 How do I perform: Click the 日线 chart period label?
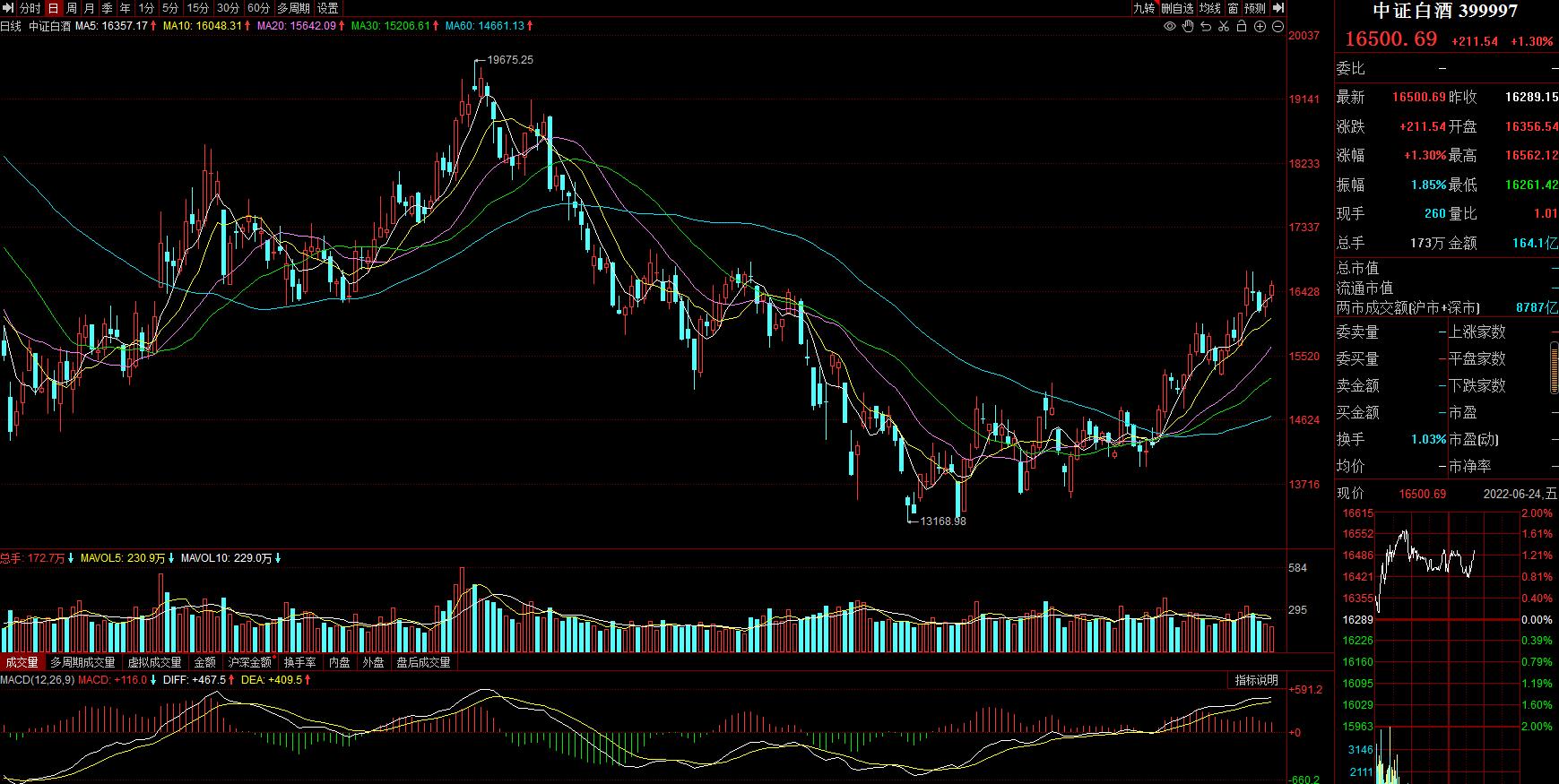point(11,26)
